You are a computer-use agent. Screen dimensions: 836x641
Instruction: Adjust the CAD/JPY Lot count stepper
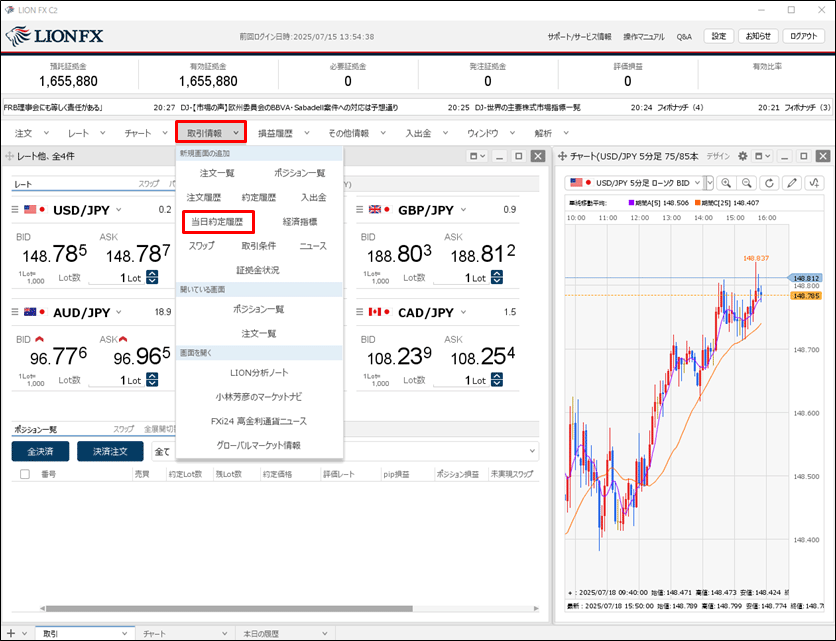[x=496, y=380]
